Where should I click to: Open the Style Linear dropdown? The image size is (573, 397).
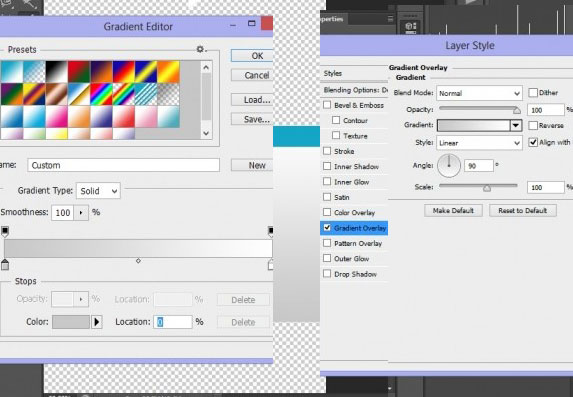(x=479, y=143)
